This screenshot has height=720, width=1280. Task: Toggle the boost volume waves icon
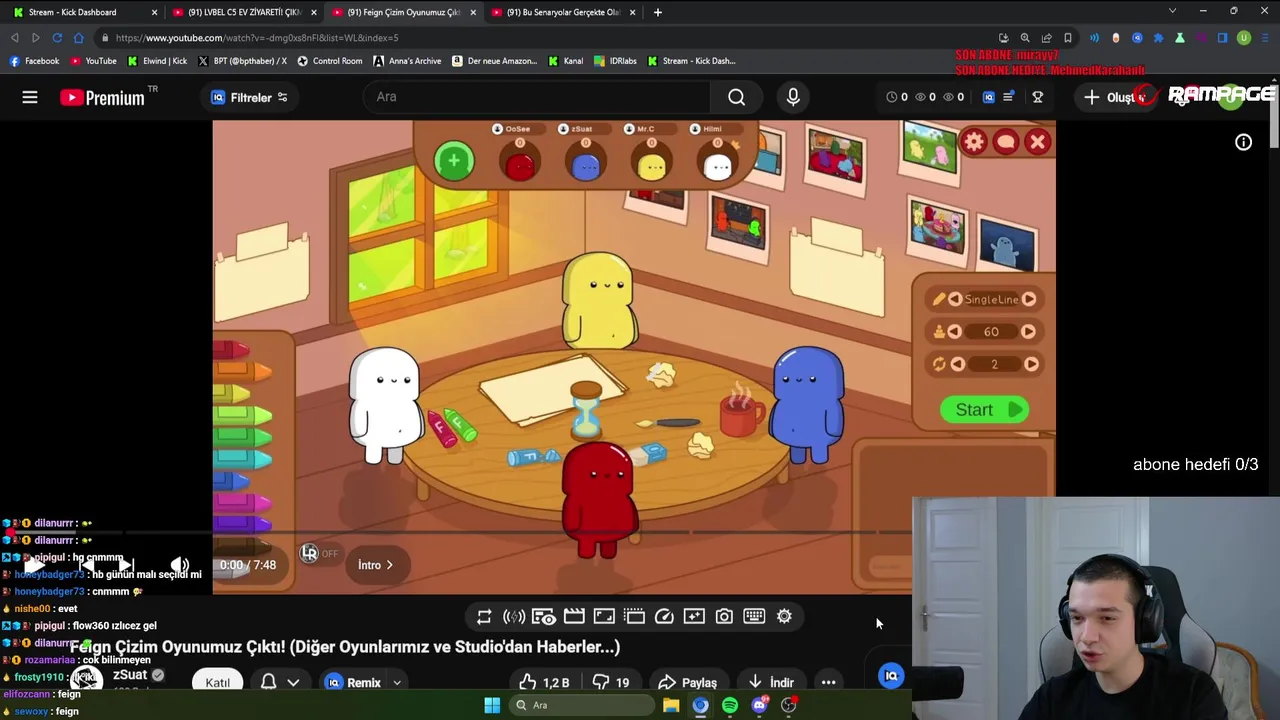(514, 616)
